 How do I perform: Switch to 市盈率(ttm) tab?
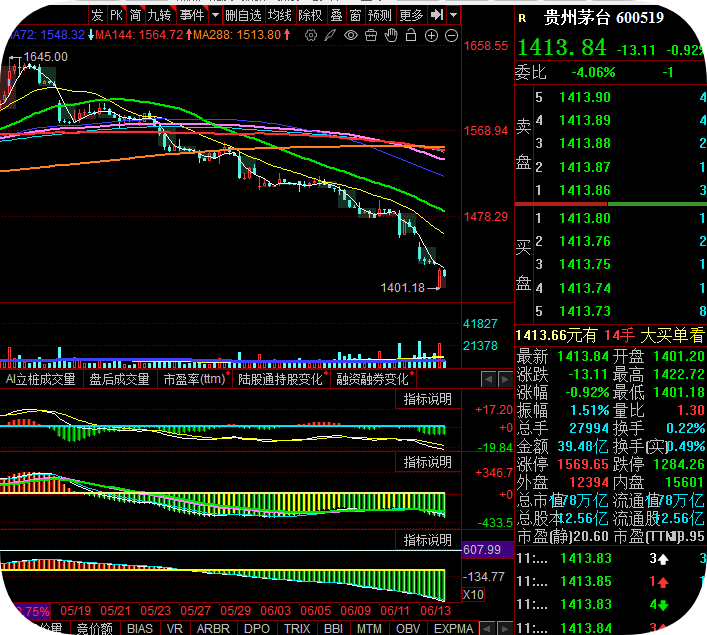pyautogui.click(x=194, y=379)
